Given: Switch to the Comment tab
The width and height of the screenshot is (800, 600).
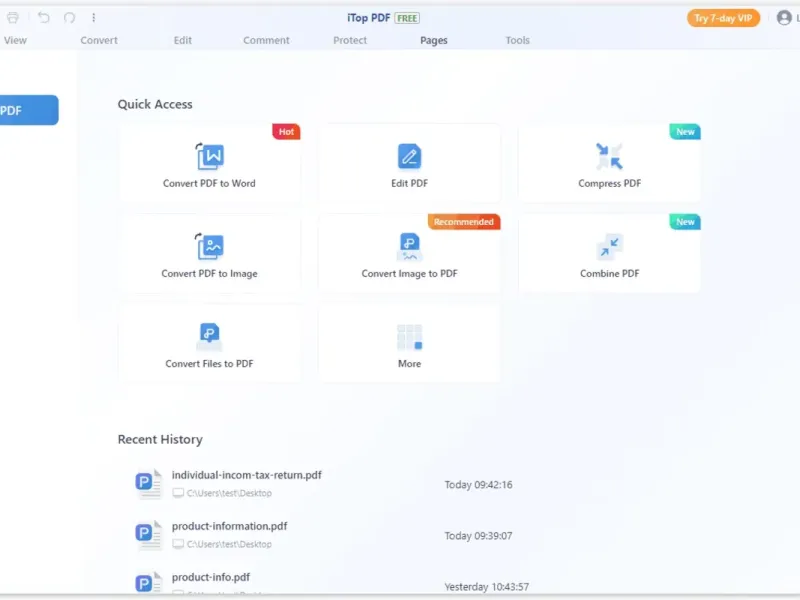Looking at the screenshot, I should [x=266, y=40].
